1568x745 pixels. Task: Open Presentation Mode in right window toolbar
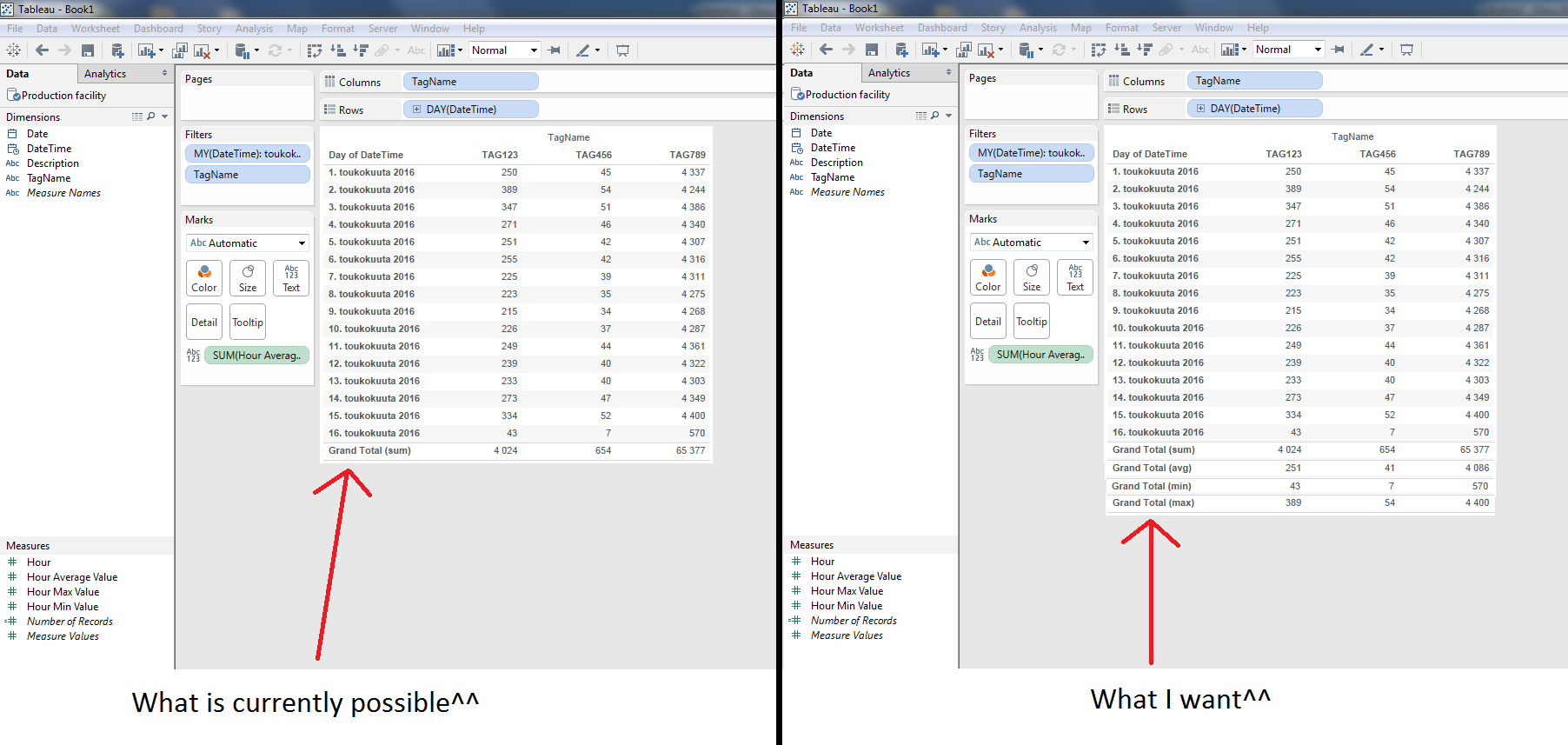click(1406, 50)
